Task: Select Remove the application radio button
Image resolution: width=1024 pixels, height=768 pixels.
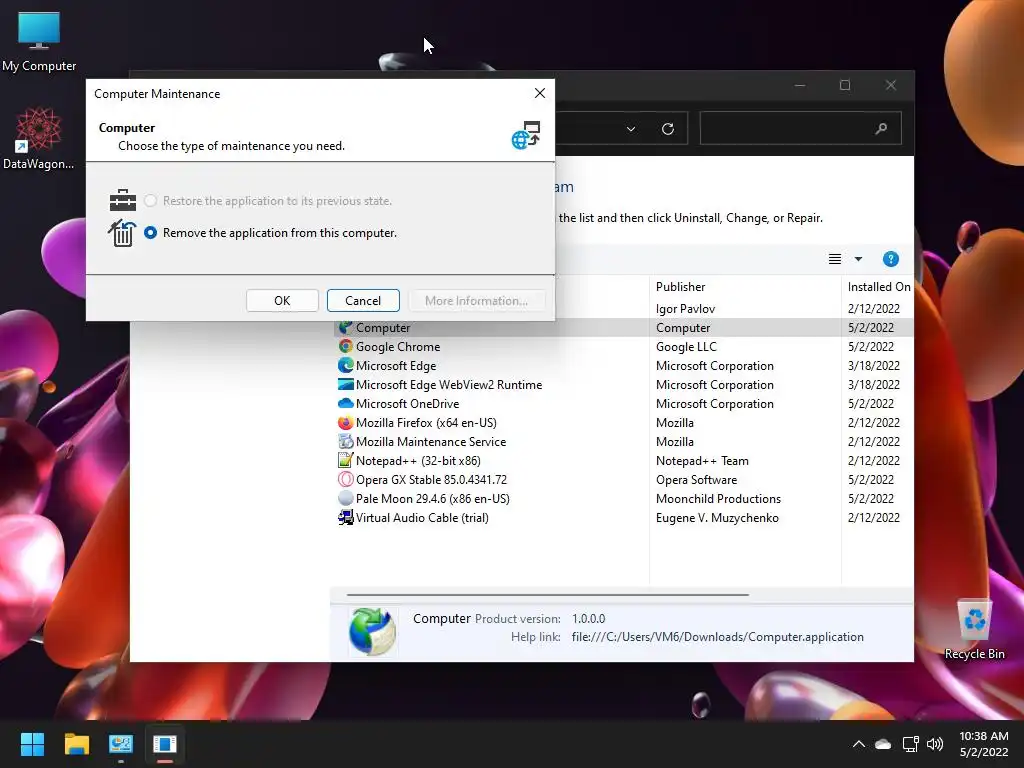Action: [x=150, y=232]
